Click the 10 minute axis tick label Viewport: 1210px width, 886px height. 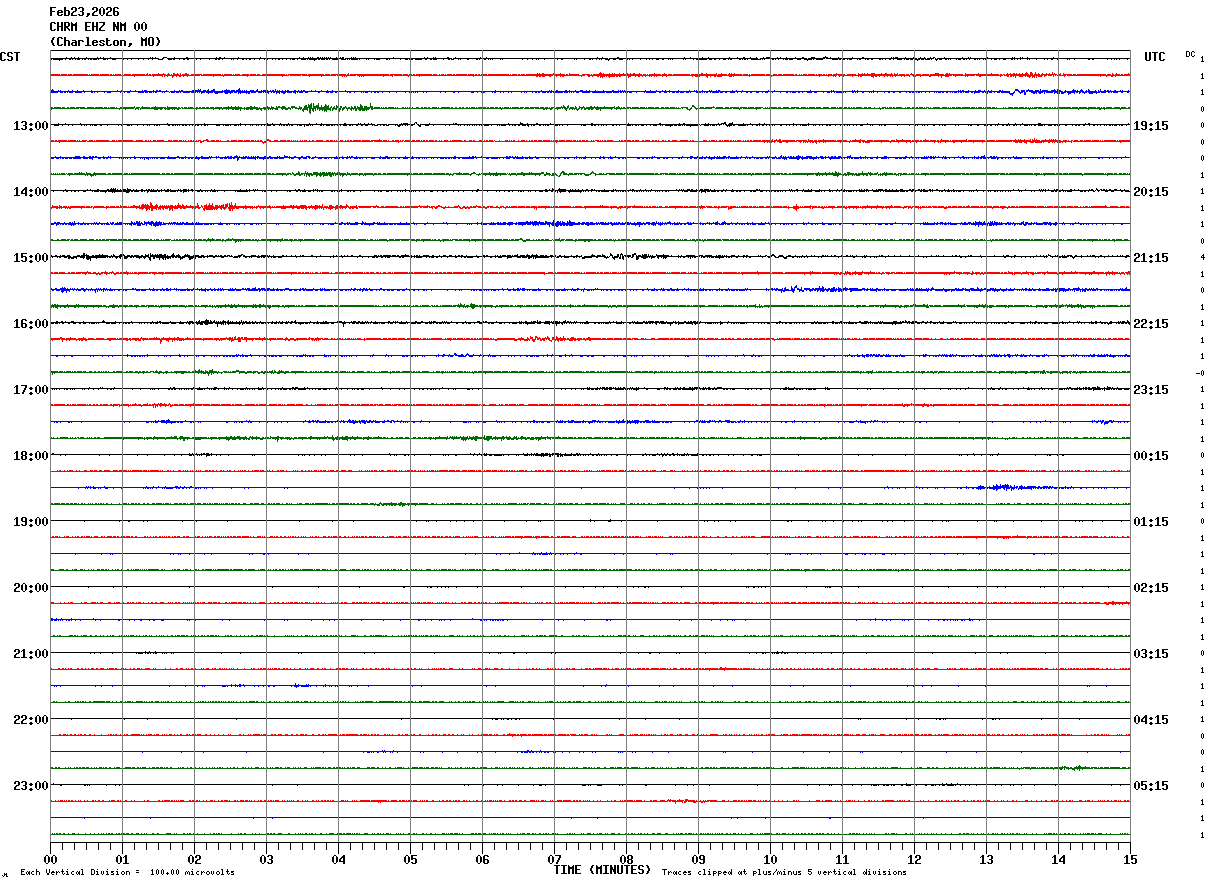point(770,859)
